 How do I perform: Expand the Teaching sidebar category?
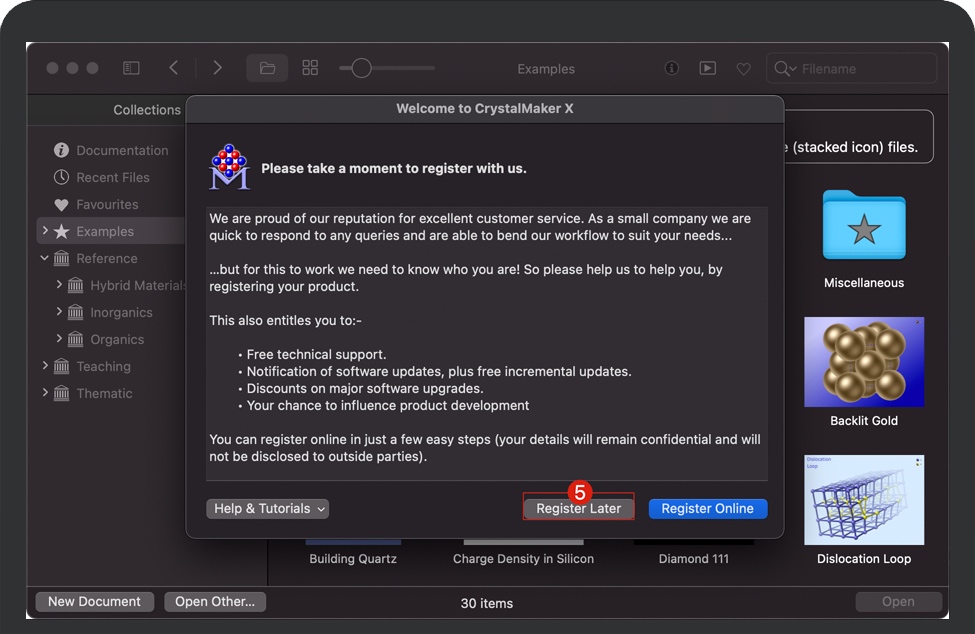point(45,366)
